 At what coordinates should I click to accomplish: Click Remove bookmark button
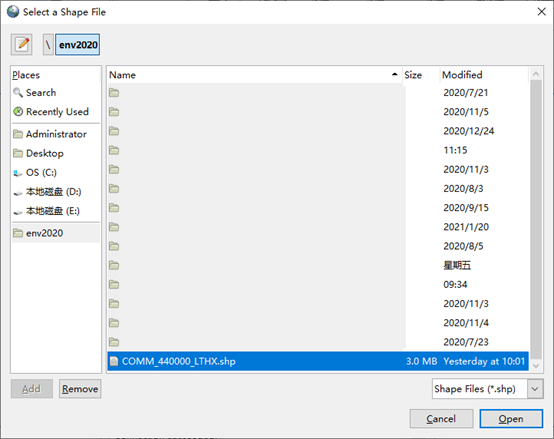pyautogui.click(x=80, y=389)
